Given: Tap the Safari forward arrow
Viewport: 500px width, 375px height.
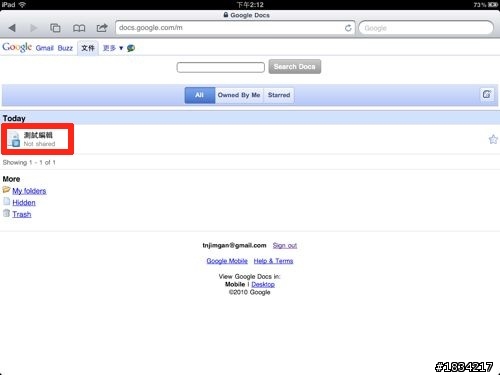Looking at the screenshot, I should 34,28.
